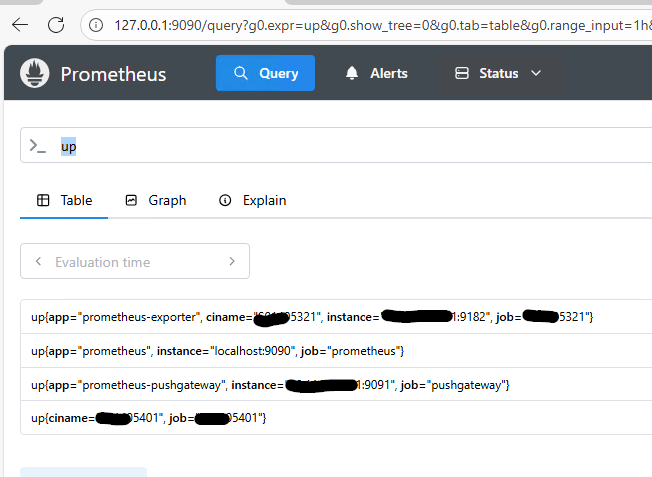Expand the Status dropdown menu

tap(498, 73)
